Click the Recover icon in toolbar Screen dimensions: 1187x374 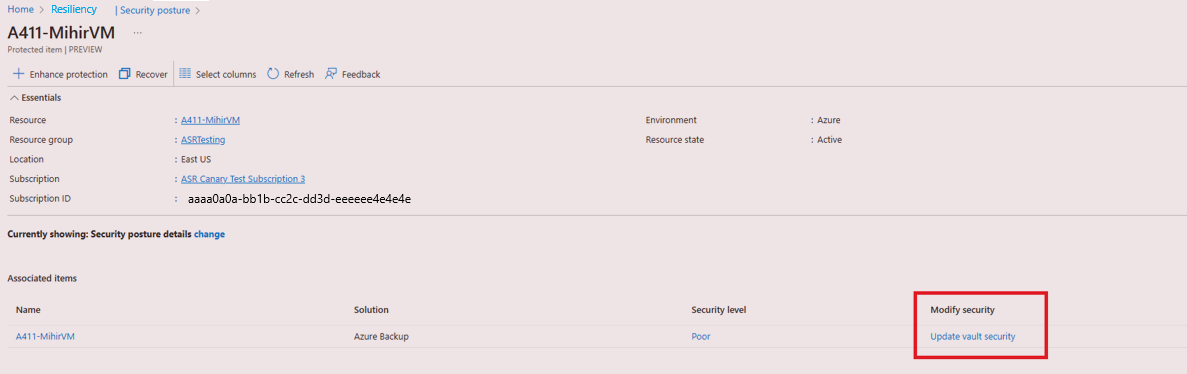125,74
